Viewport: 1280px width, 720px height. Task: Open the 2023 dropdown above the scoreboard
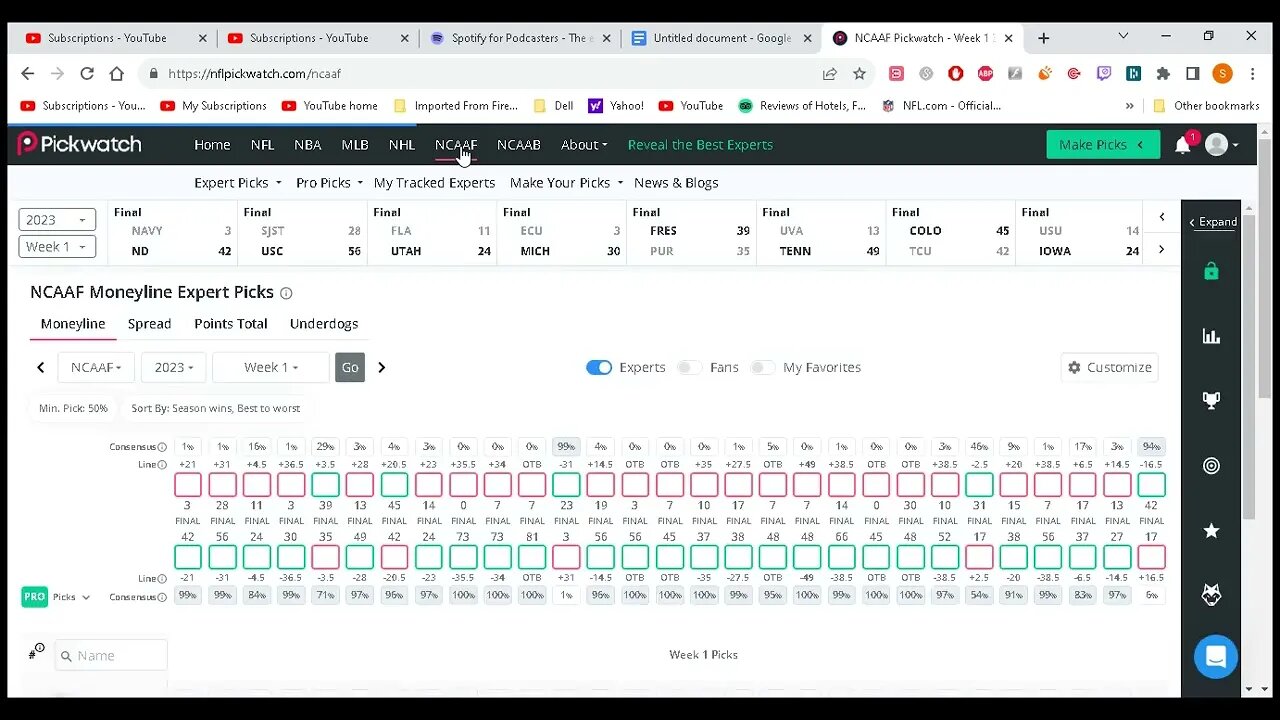point(57,220)
